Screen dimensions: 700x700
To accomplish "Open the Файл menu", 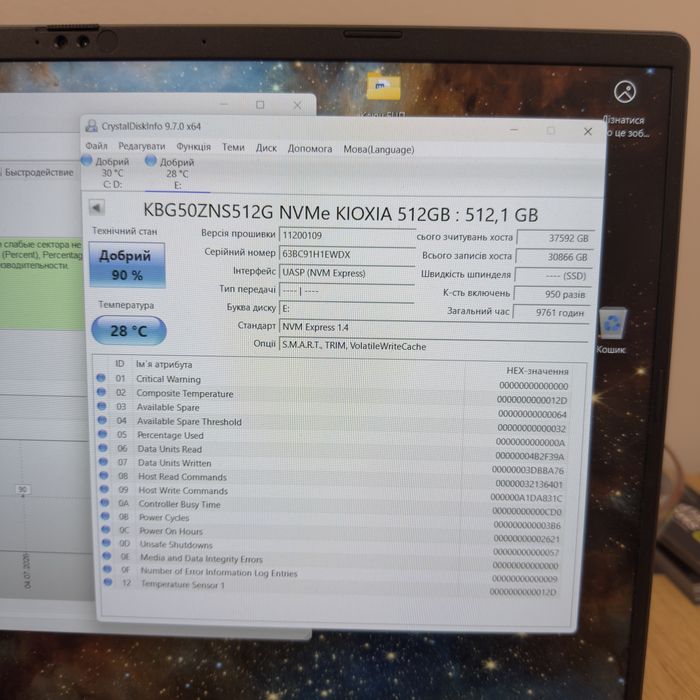I will (x=96, y=146).
